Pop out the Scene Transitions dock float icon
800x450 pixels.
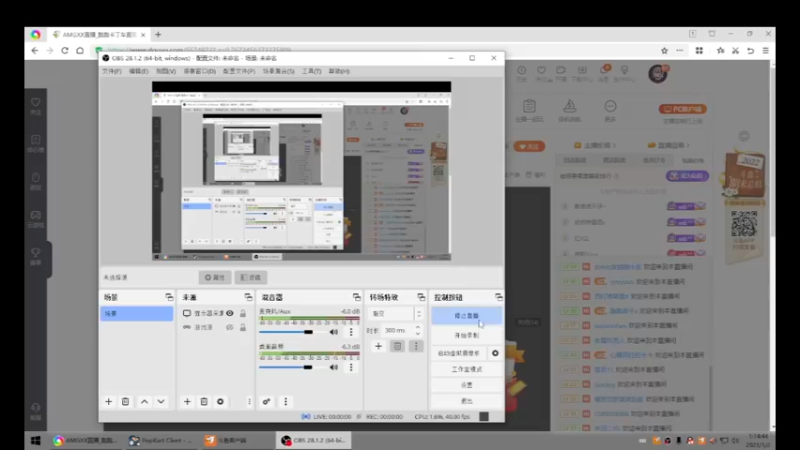point(421,297)
